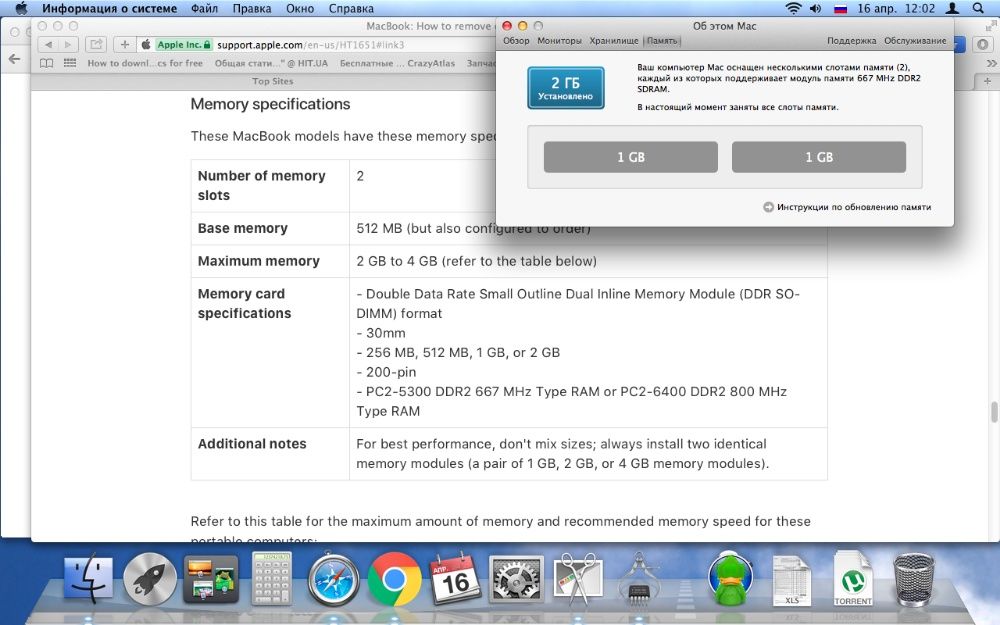Open System Preferences gear in Dock
1000x625 pixels.
(x=516, y=579)
